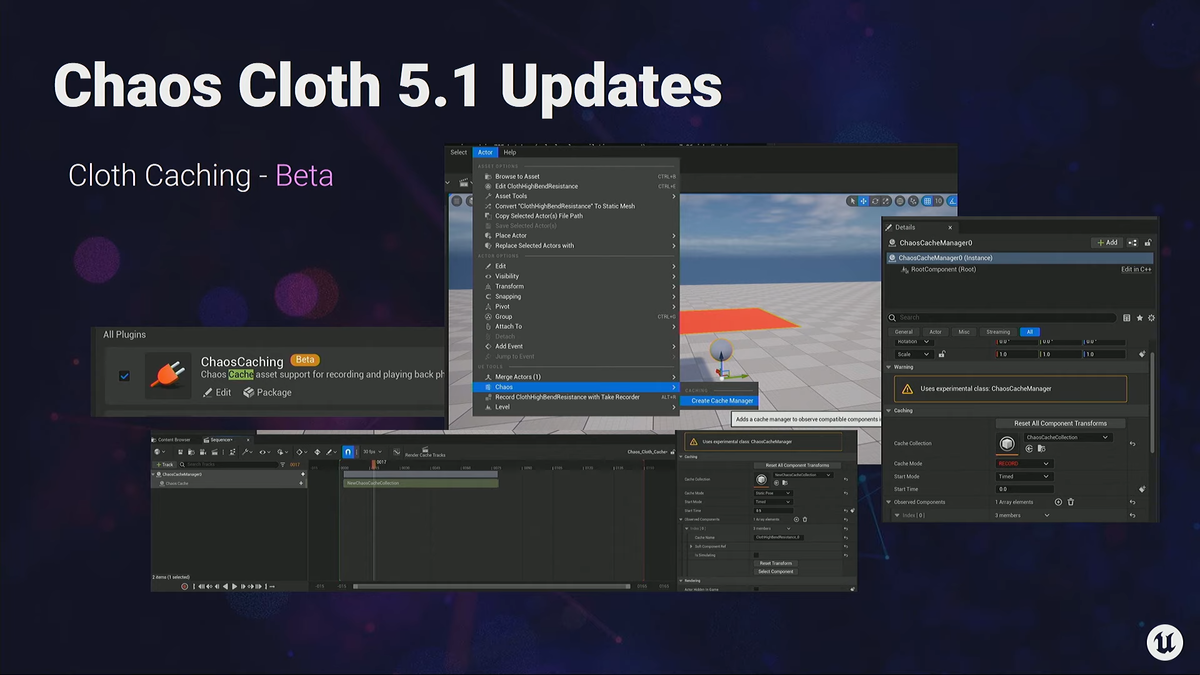Open the Select menu

pyautogui.click(x=458, y=152)
